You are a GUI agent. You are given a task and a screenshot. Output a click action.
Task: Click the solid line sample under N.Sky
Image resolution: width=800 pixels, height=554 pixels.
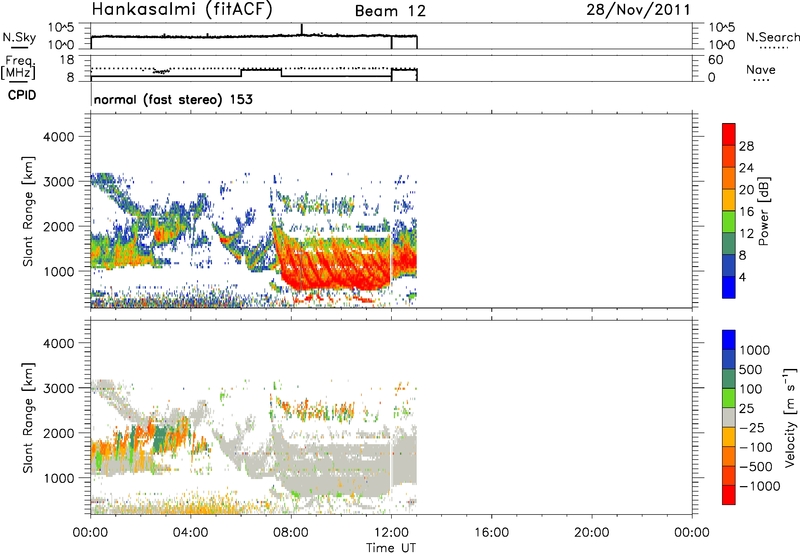pos(19,48)
